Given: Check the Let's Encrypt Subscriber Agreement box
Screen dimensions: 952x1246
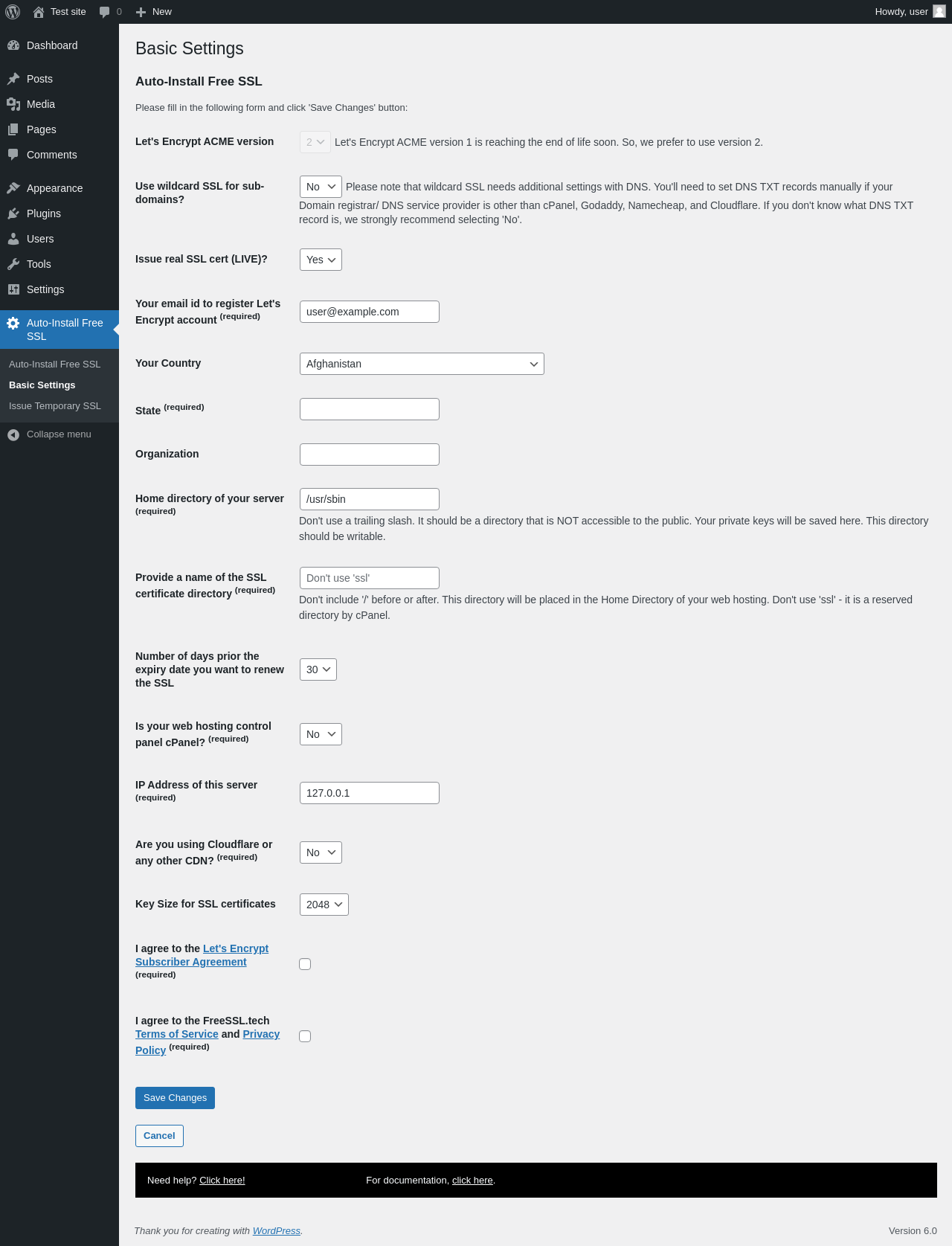Looking at the screenshot, I should point(305,964).
